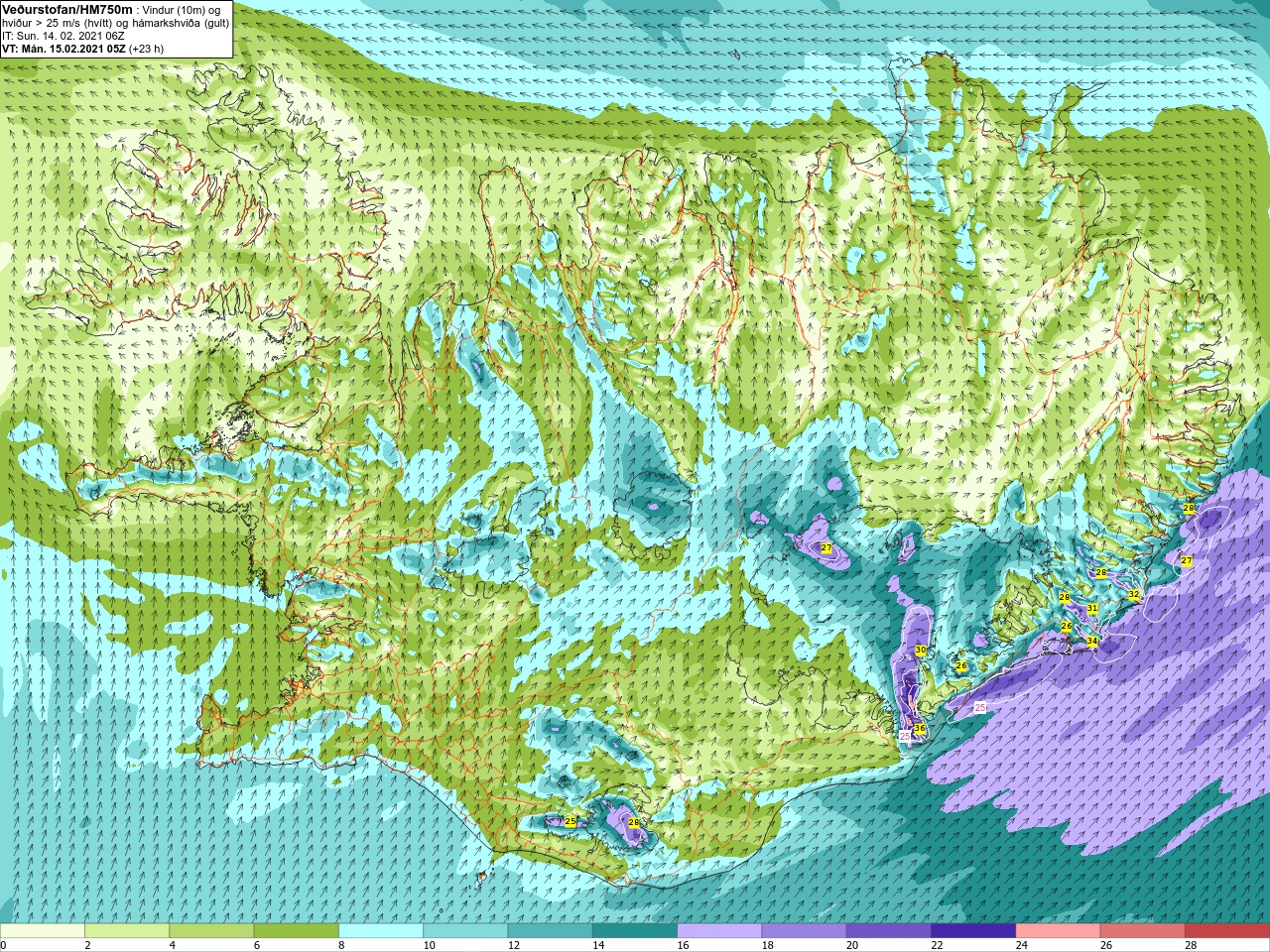
Task: Click the 'hámarkshviða (gult)' legend description
Action: click(179, 22)
